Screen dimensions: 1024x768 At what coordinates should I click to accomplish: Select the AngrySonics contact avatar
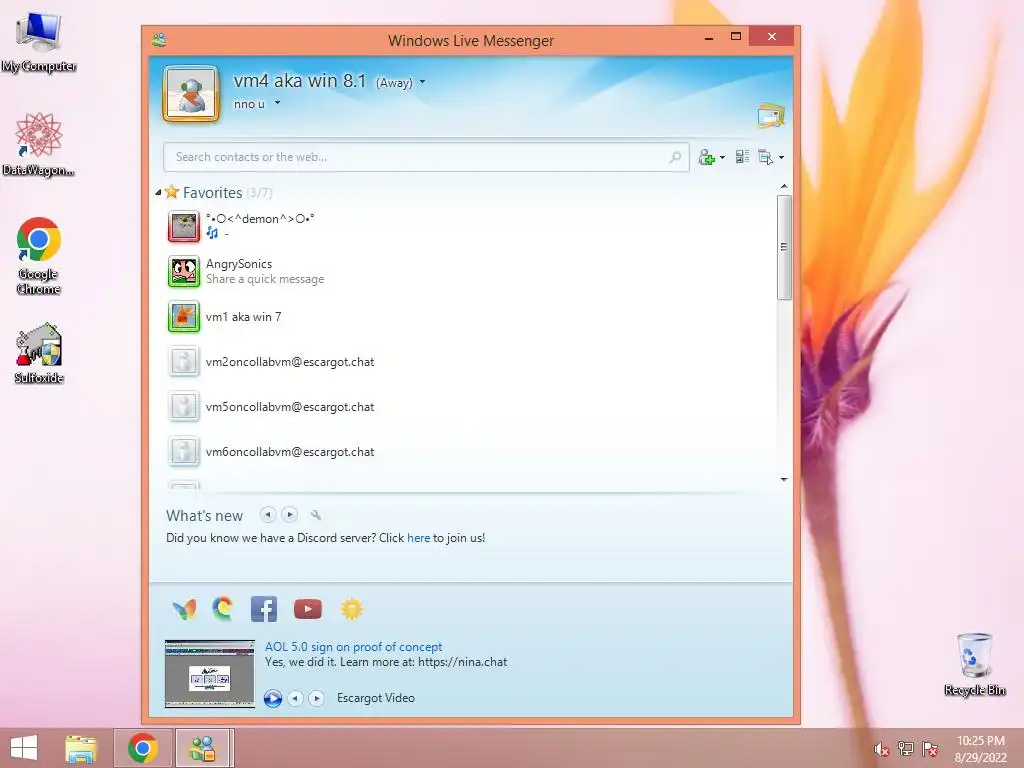184,272
